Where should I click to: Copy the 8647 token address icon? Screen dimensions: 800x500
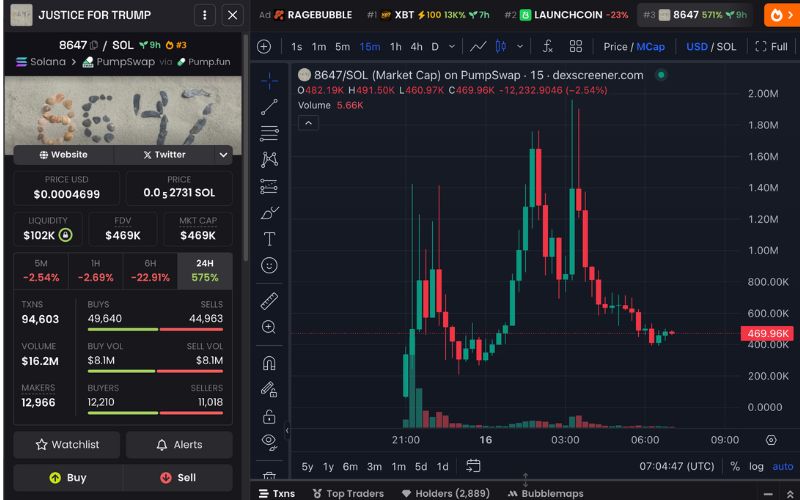[94, 45]
